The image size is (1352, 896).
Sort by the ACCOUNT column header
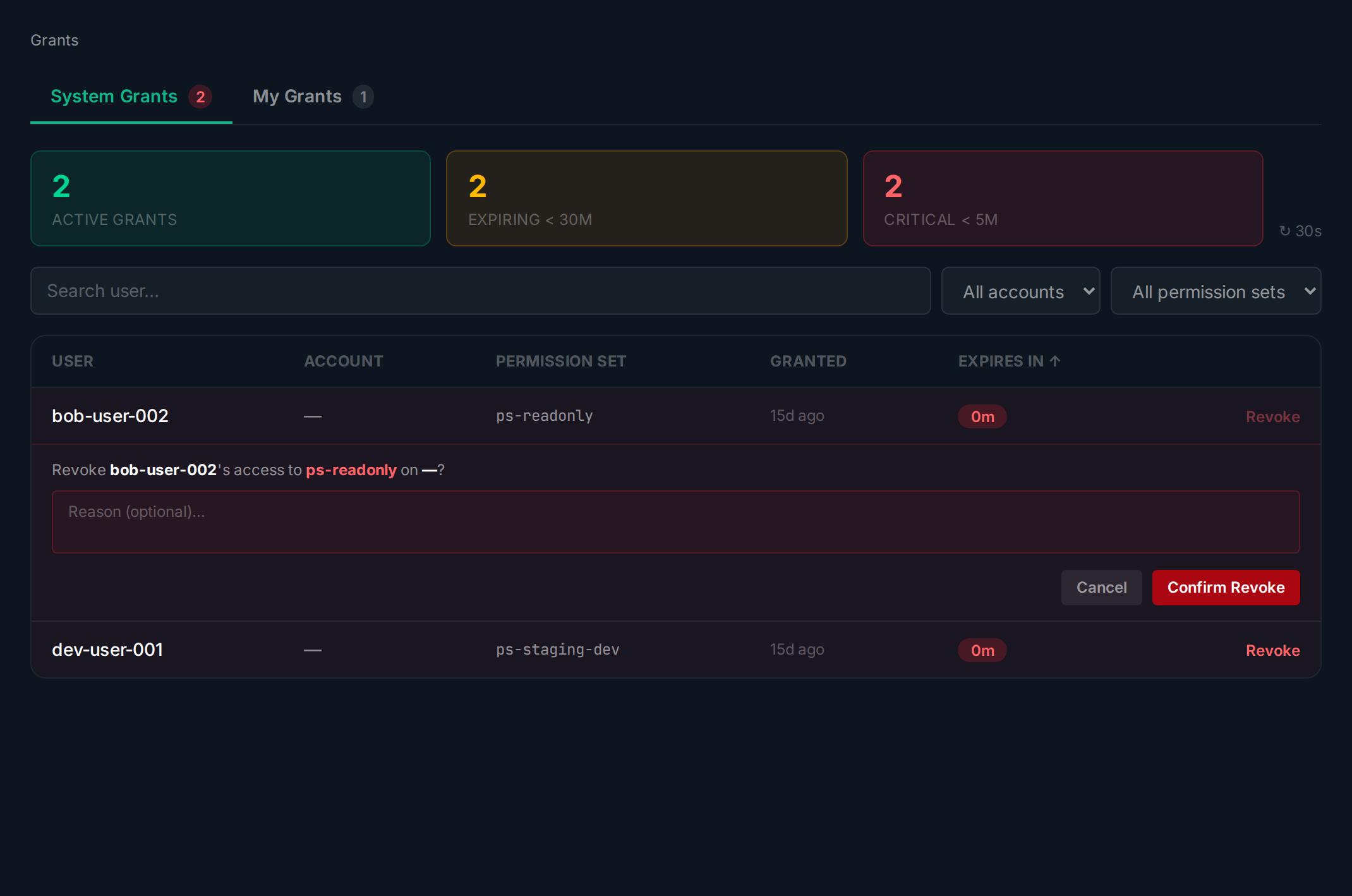click(344, 361)
